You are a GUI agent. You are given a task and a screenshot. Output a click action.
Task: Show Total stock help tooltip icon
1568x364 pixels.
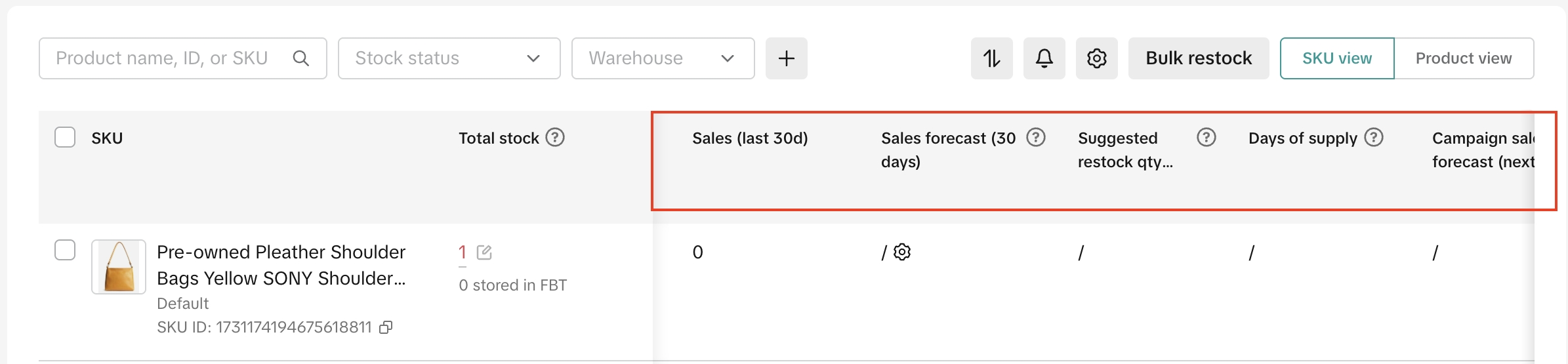555,138
